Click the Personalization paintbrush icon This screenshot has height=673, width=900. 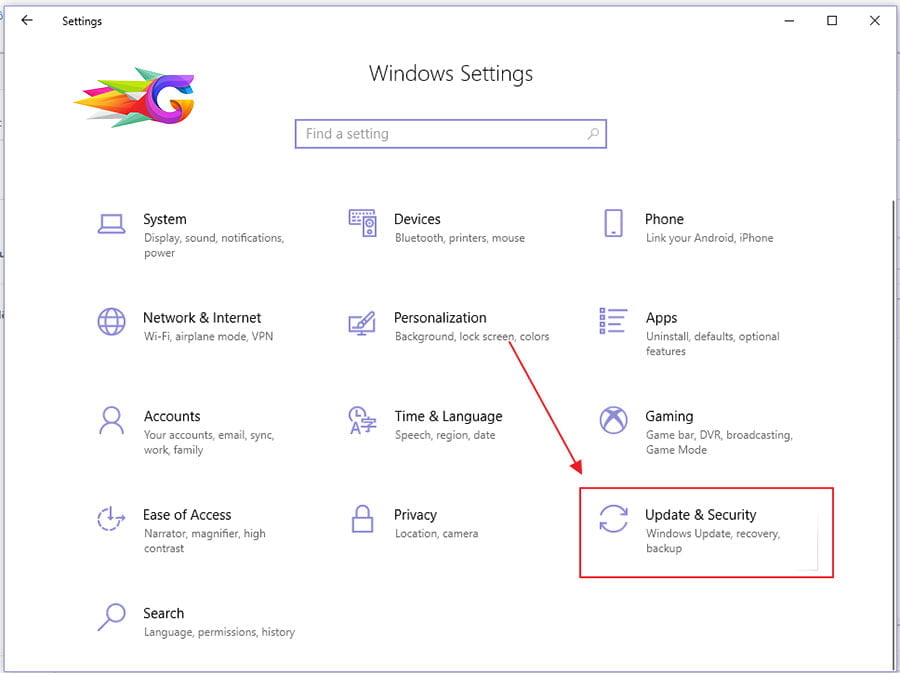pos(362,324)
